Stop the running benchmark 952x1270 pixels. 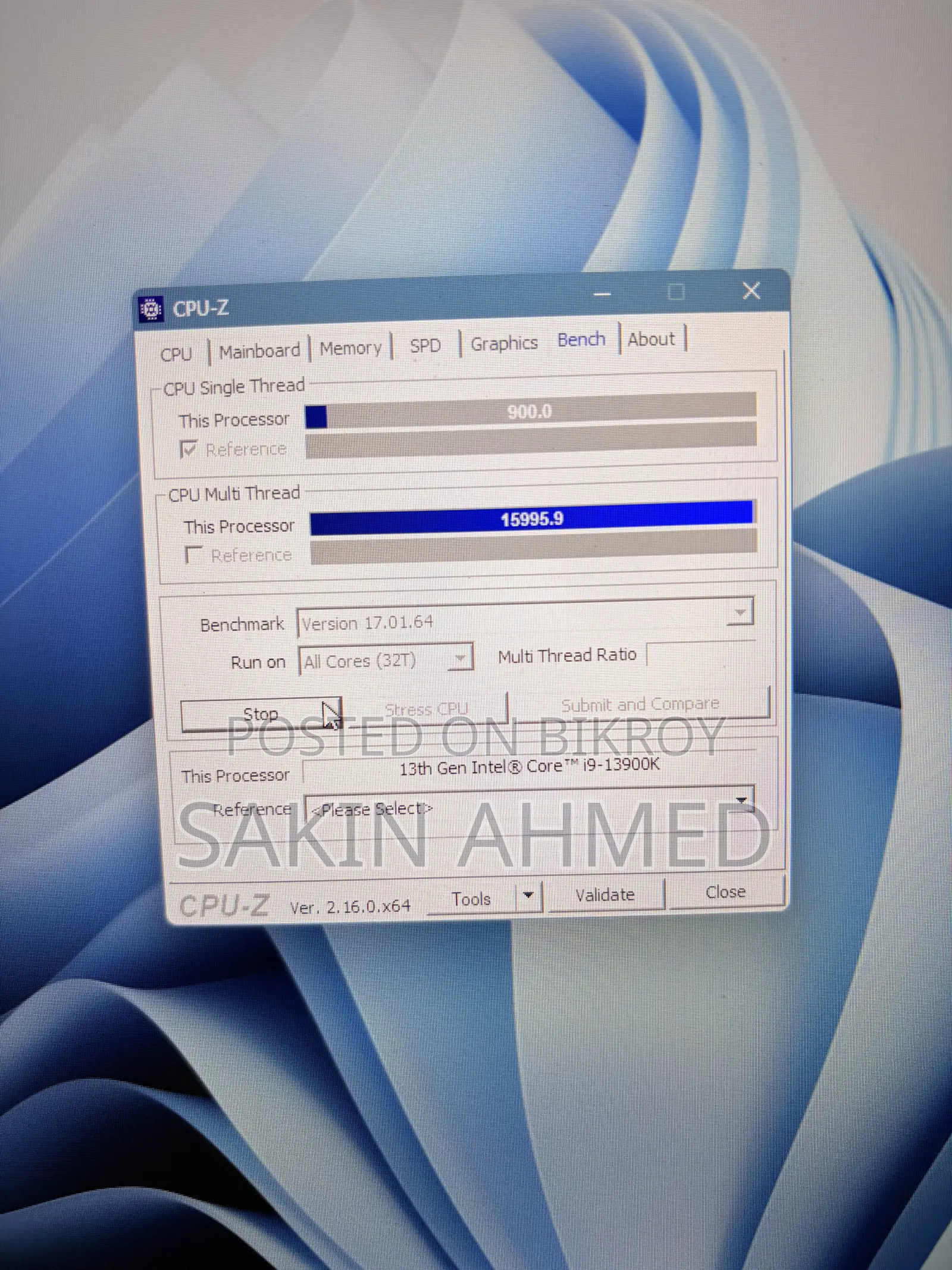261,714
